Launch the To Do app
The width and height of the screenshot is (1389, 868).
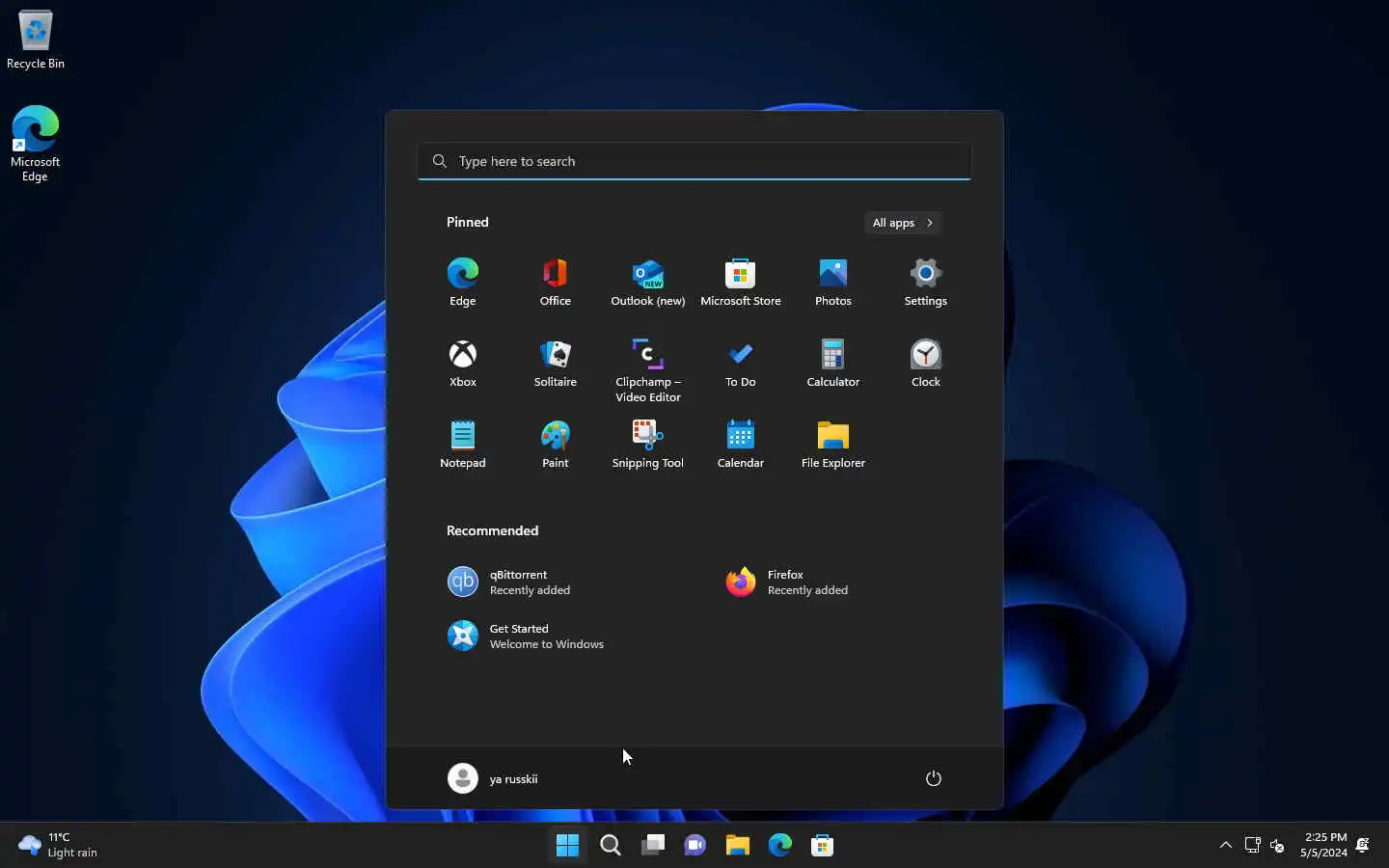(x=741, y=364)
